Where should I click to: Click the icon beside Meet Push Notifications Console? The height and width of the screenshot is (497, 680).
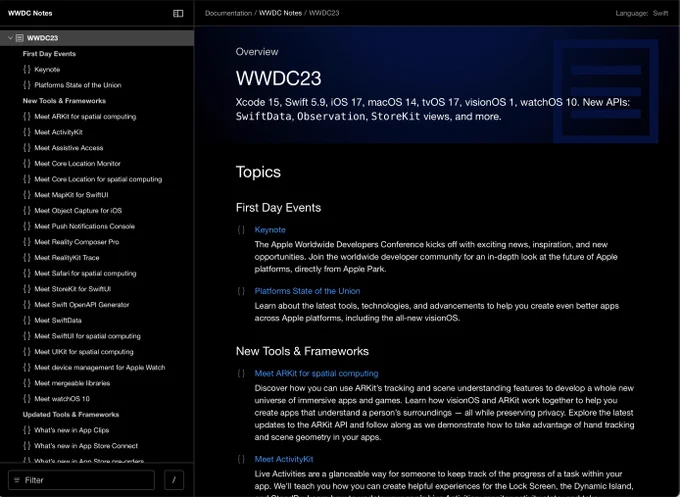pos(27,226)
